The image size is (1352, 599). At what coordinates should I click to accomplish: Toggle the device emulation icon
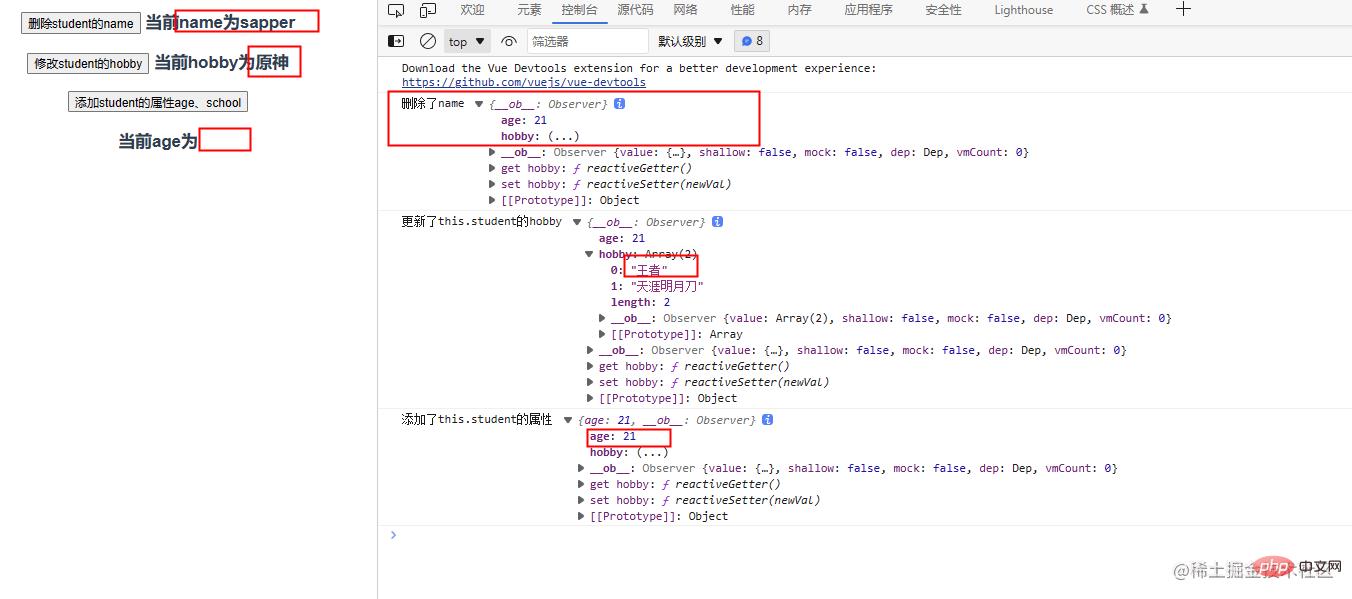(428, 10)
